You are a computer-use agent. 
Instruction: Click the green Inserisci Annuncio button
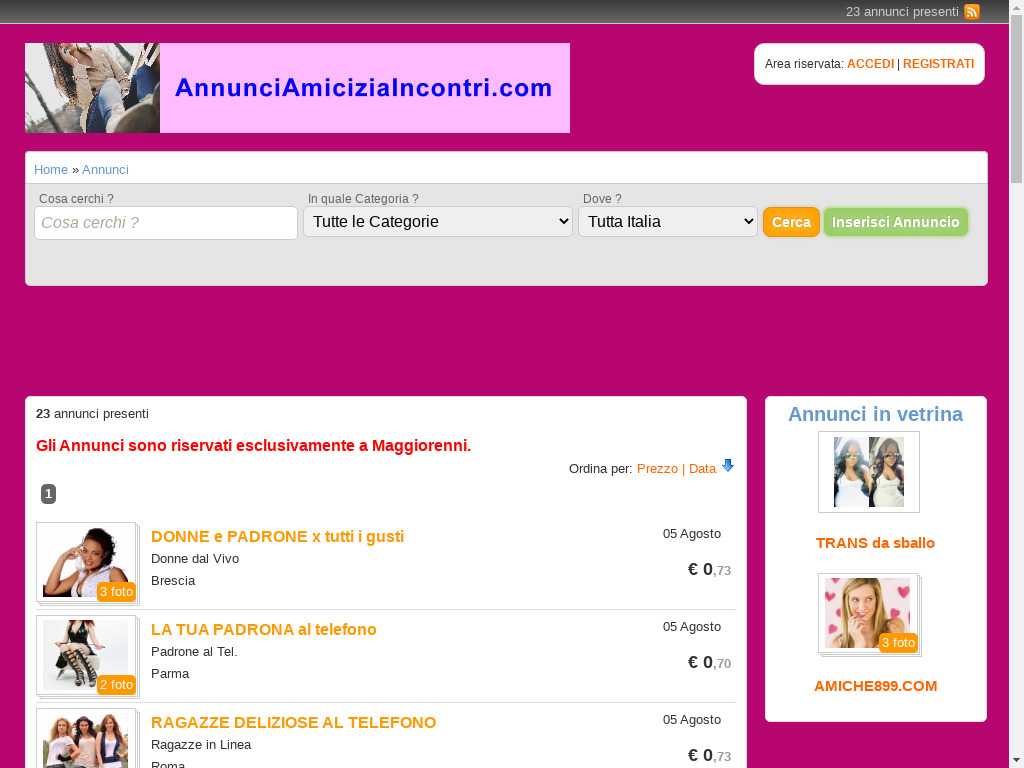(895, 222)
